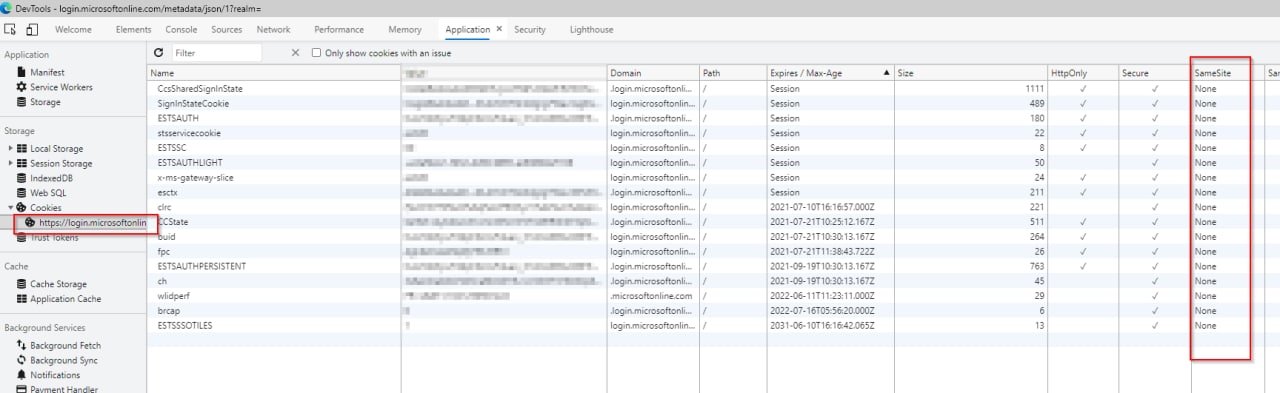Viewport: 1280px width, 393px height.
Task: Refresh the cookies list
Action: [x=159, y=52]
